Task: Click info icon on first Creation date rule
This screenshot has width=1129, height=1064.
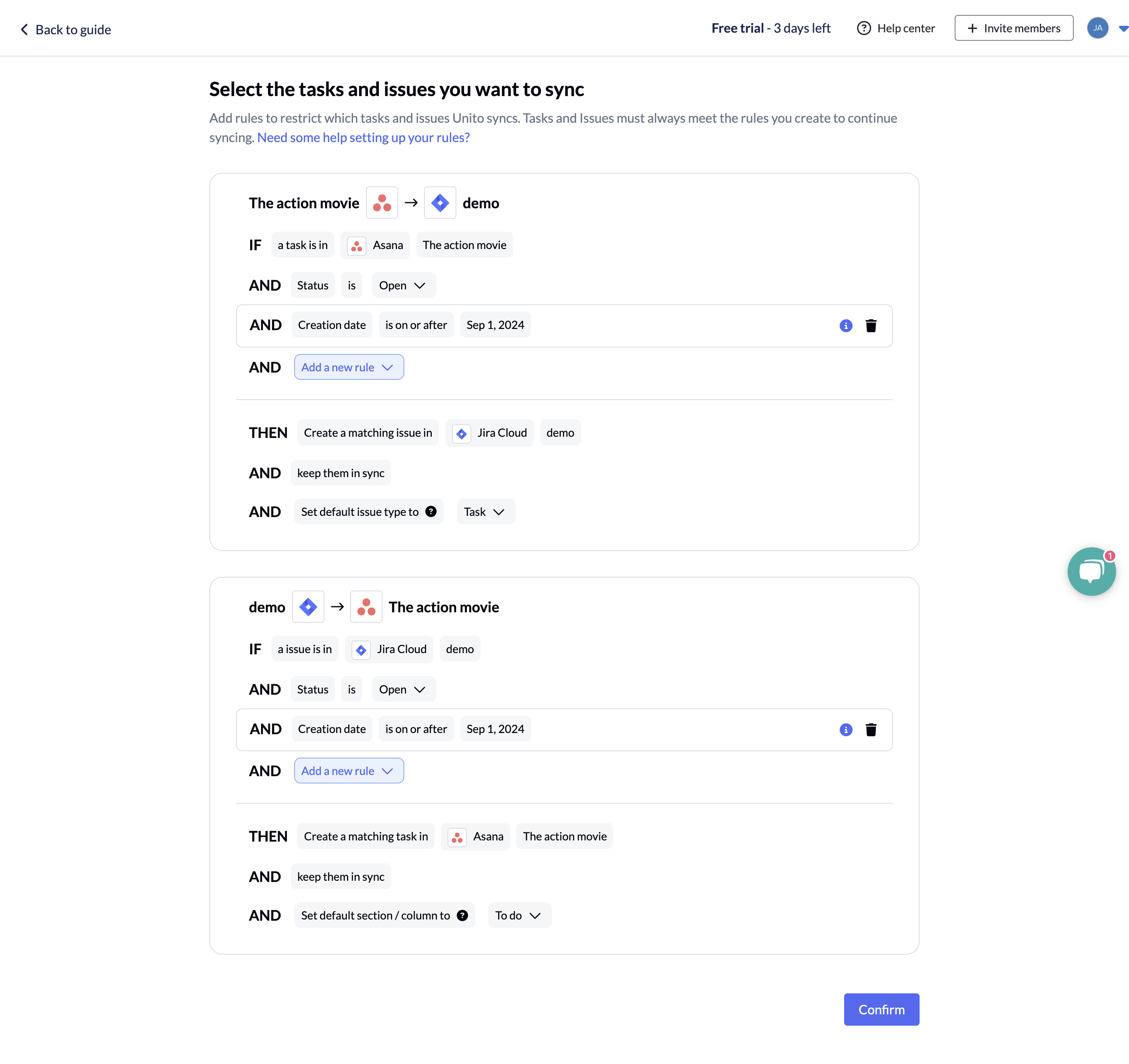Action: coord(846,325)
